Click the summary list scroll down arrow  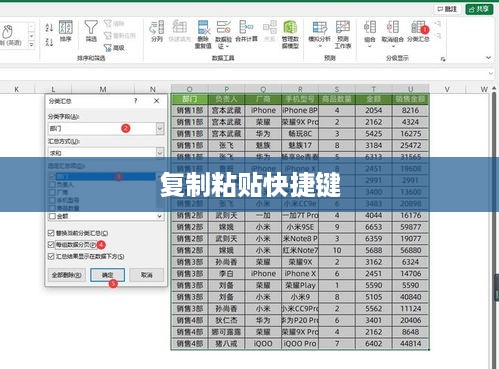159,216
